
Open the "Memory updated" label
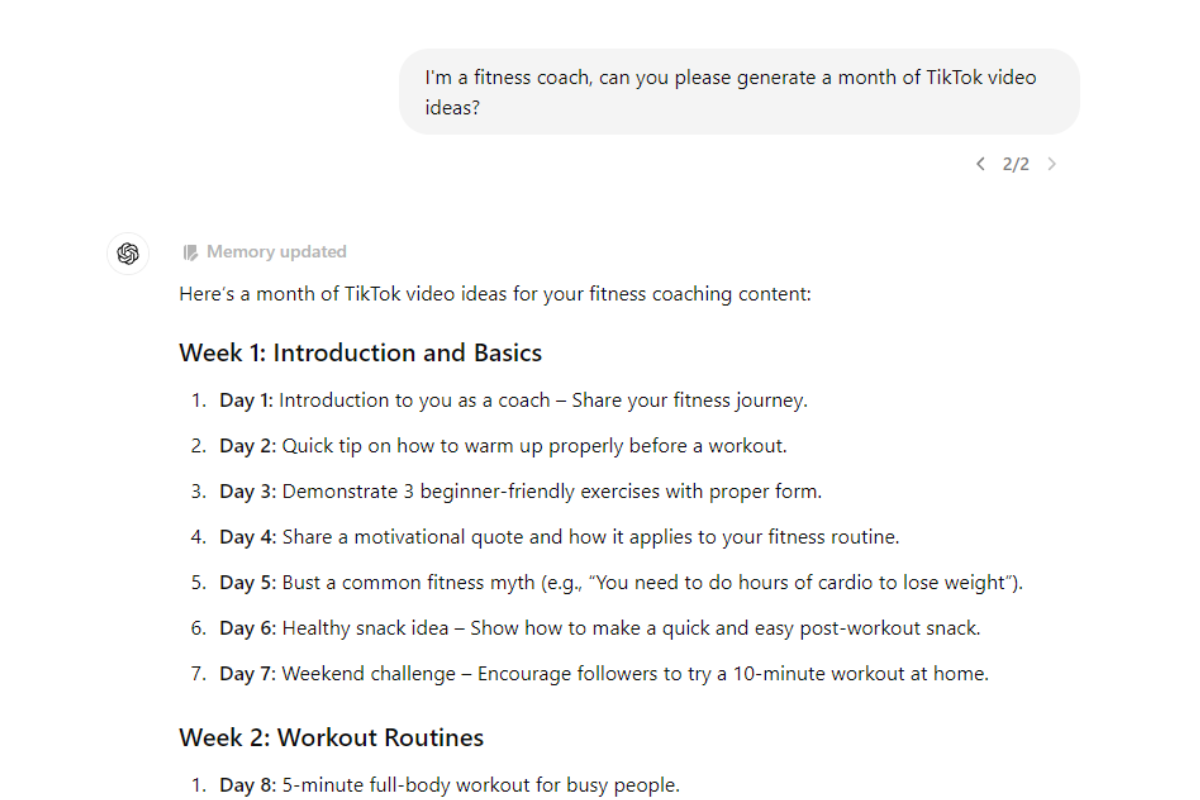tap(276, 252)
